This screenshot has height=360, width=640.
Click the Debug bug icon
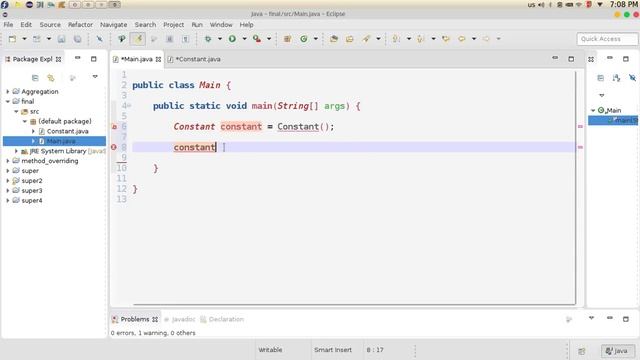(208, 39)
